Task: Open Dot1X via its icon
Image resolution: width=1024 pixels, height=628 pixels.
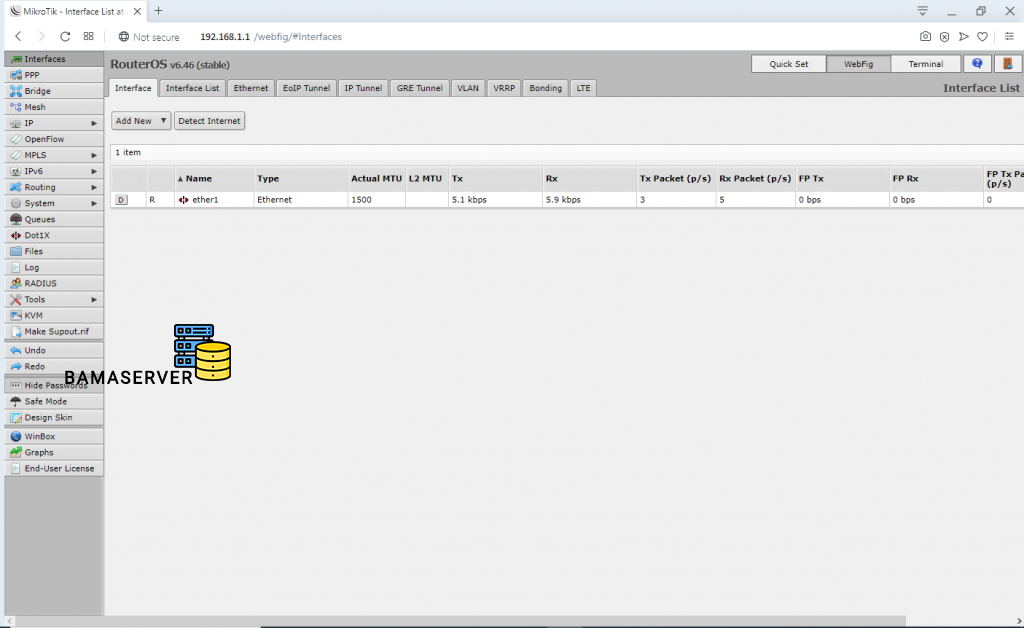Action: coord(16,235)
